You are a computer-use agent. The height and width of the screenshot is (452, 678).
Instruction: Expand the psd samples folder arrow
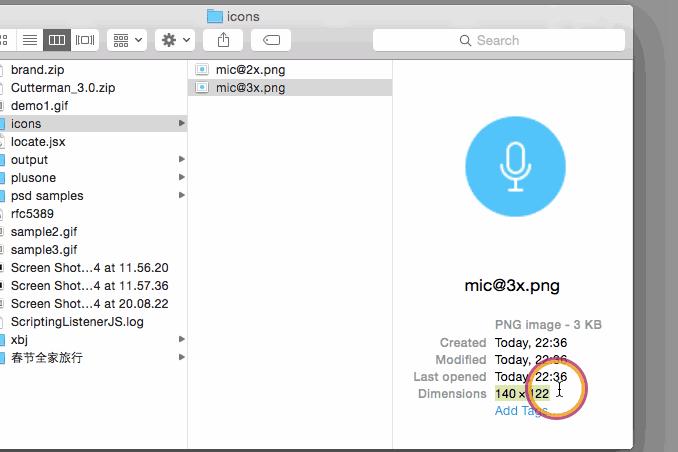tap(182, 196)
